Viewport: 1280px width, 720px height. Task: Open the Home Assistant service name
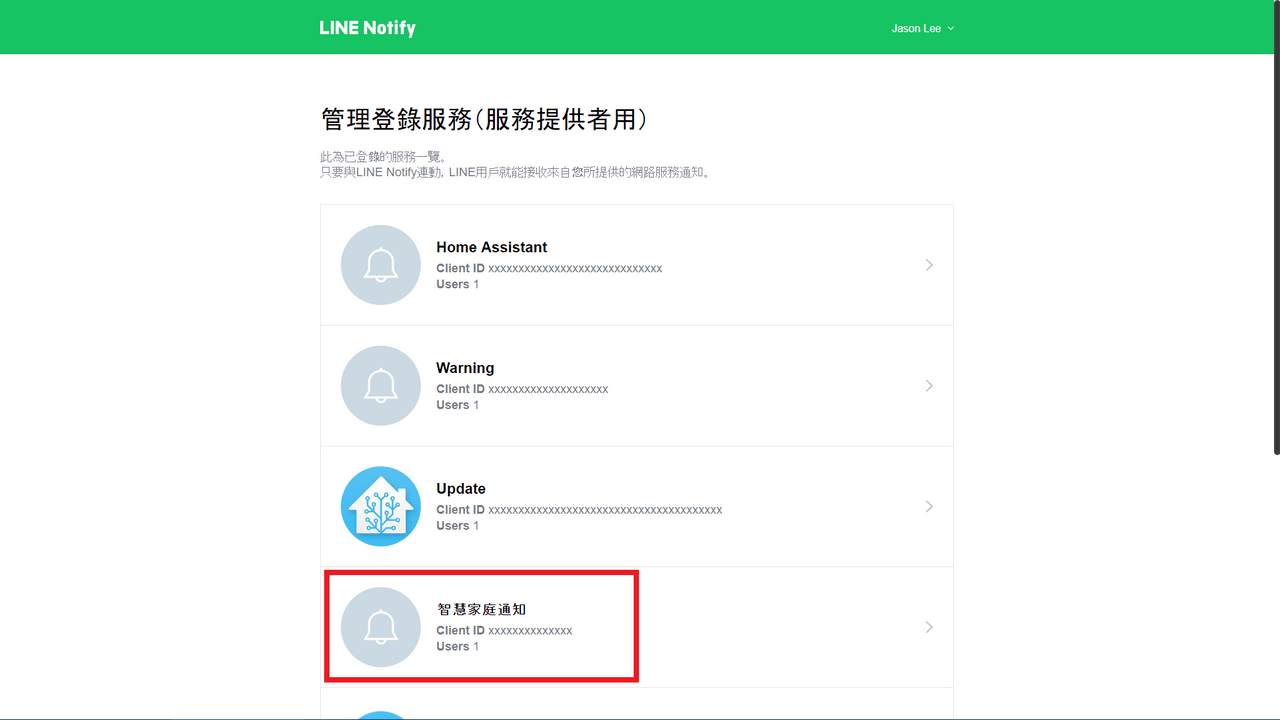pyautogui.click(x=492, y=247)
